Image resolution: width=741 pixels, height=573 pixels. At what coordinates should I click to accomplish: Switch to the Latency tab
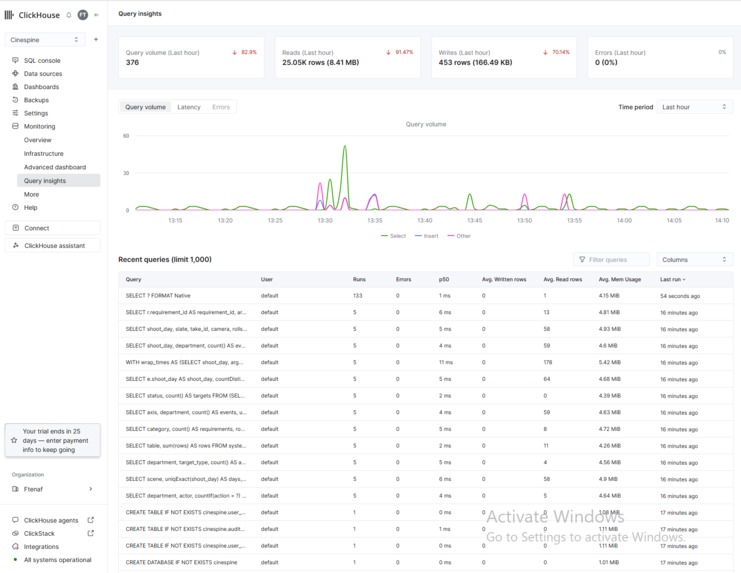(x=189, y=107)
